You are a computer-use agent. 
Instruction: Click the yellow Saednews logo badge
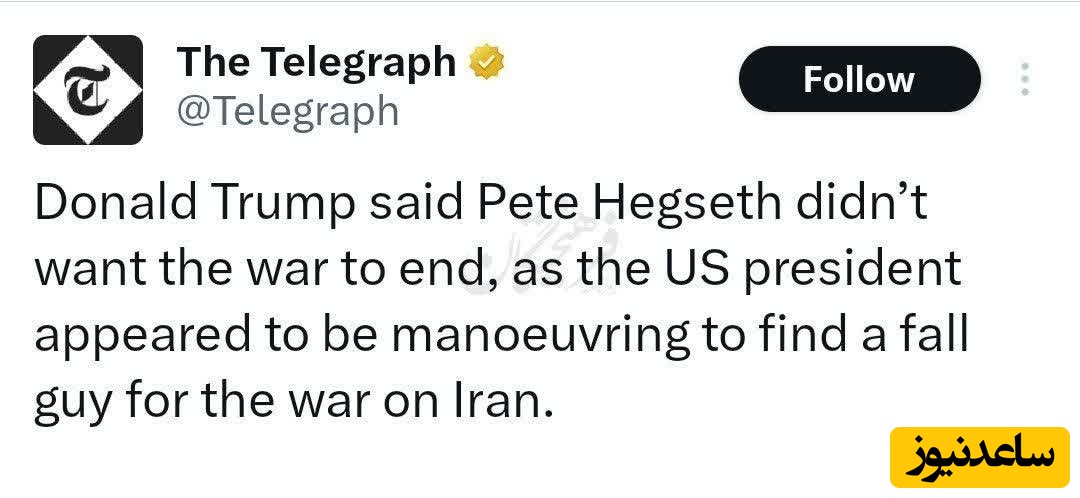(979, 456)
